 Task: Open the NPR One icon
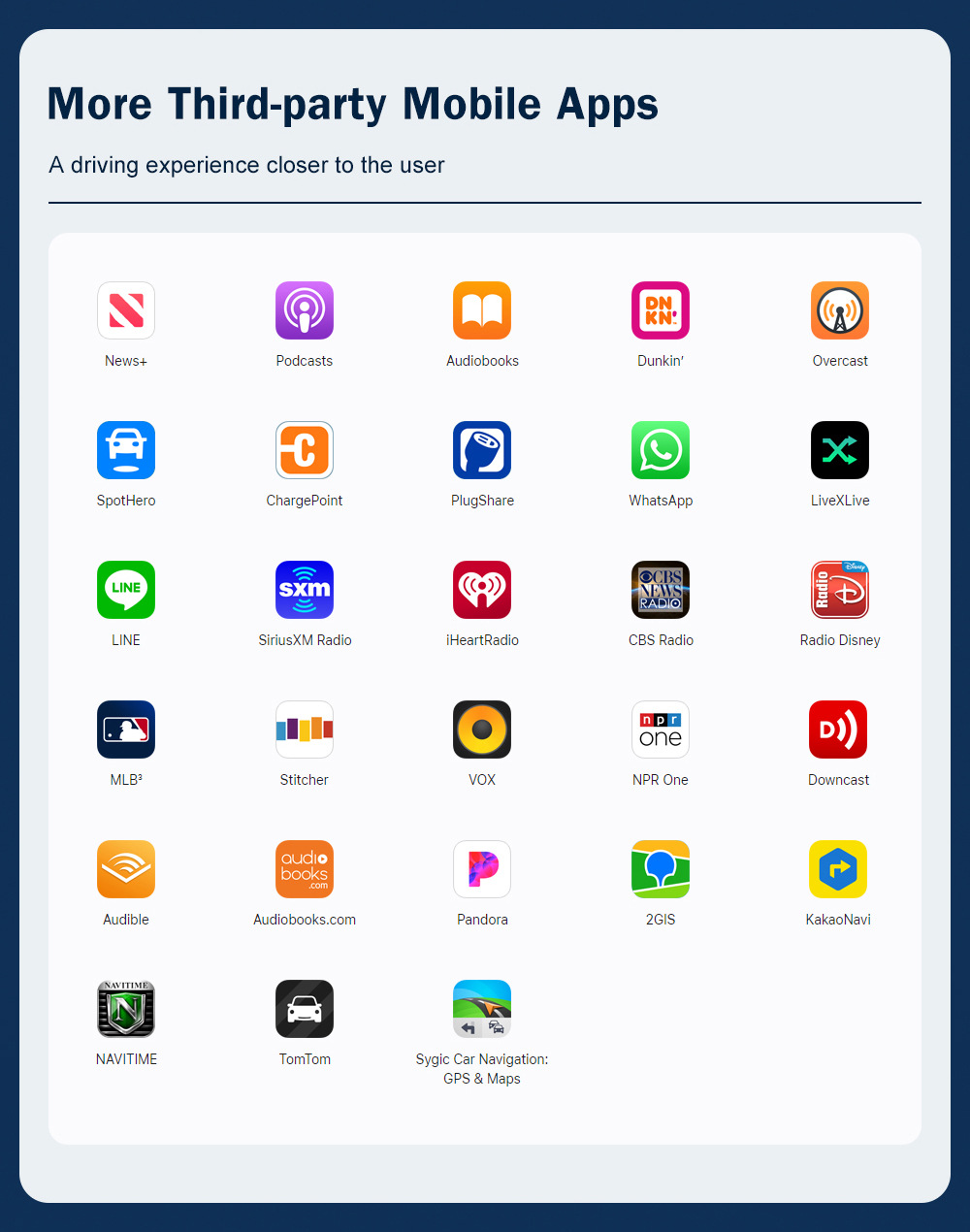(661, 729)
